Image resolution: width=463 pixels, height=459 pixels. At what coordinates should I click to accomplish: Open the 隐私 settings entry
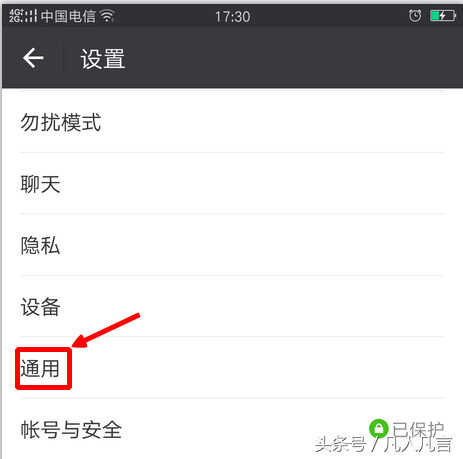(x=232, y=245)
